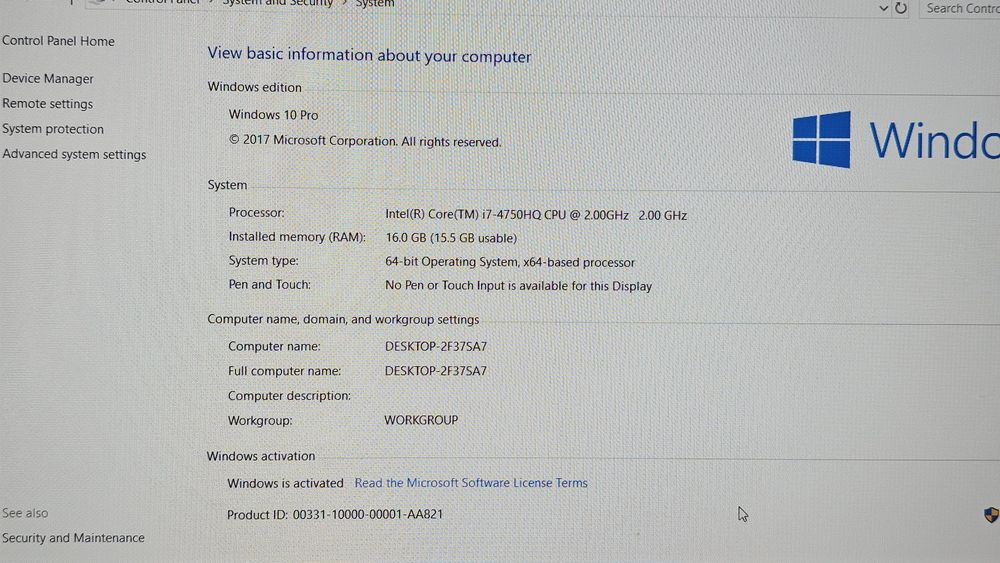
Task: Select the 'WORKGROUP' workgroup value
Action: [421, 420]
